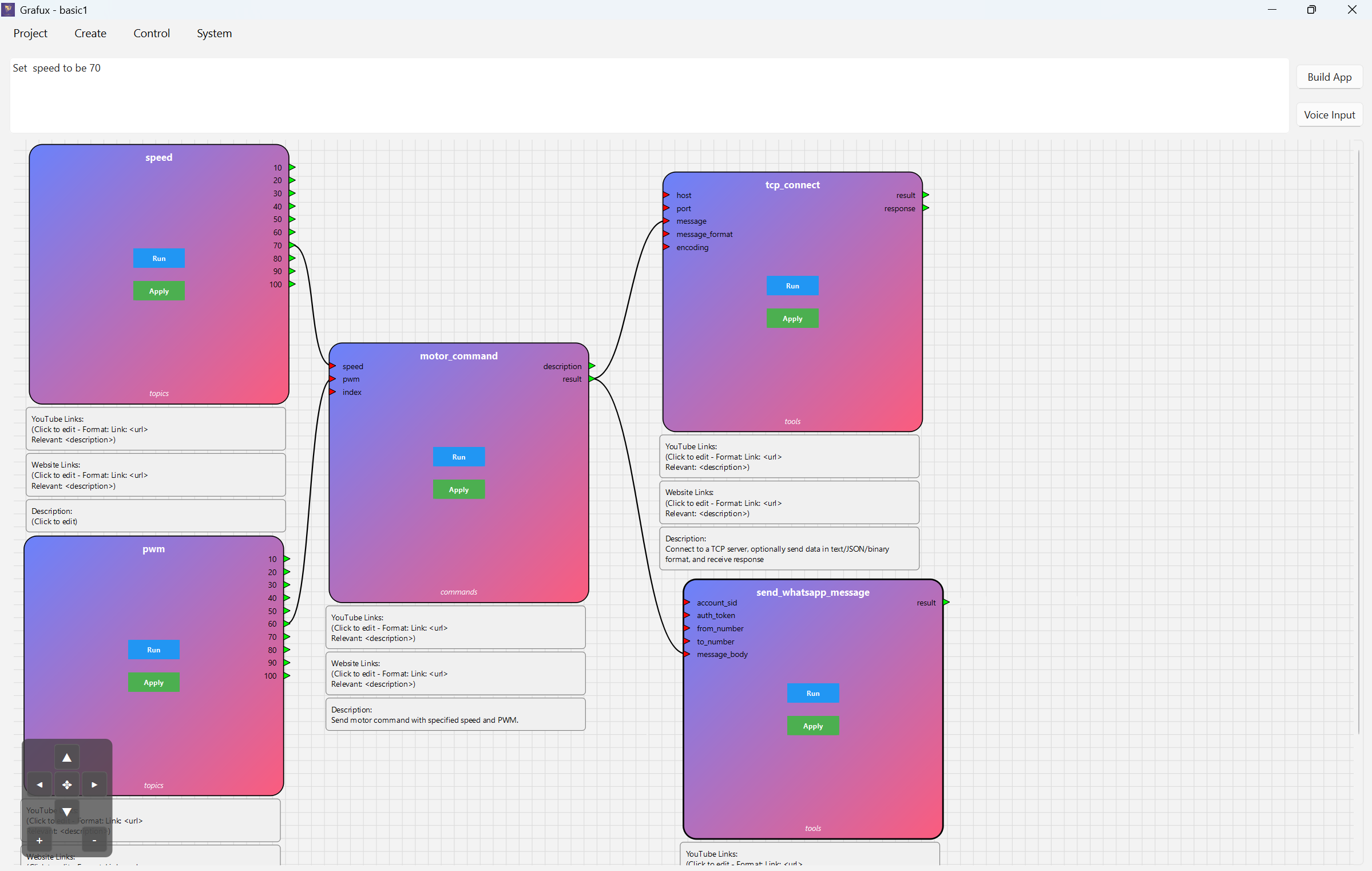
Task: Click the 'Set speed to be 70' text field
Action: tap(648, 94)
